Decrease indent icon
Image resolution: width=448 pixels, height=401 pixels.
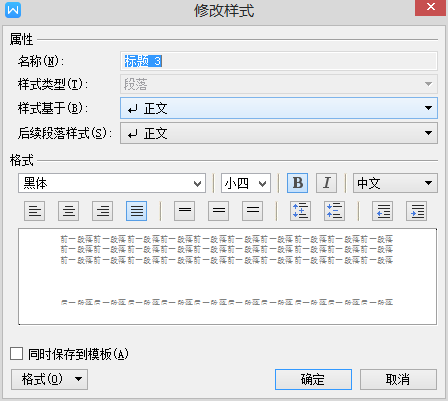[x=383, y=211]
